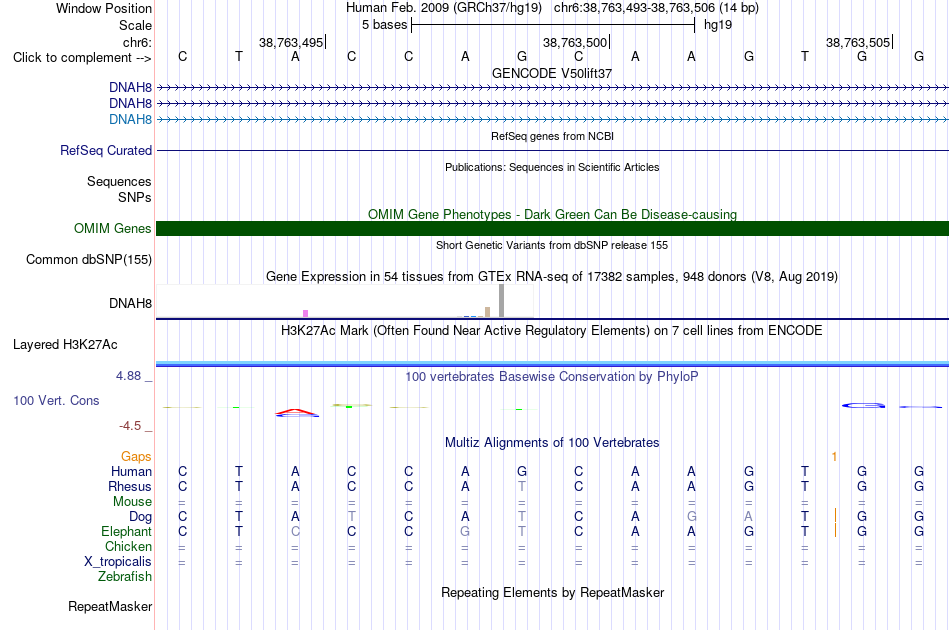Click the dark green OMIM Genes bar
Screen dimensions: 950x630
(x=552, y=228)
